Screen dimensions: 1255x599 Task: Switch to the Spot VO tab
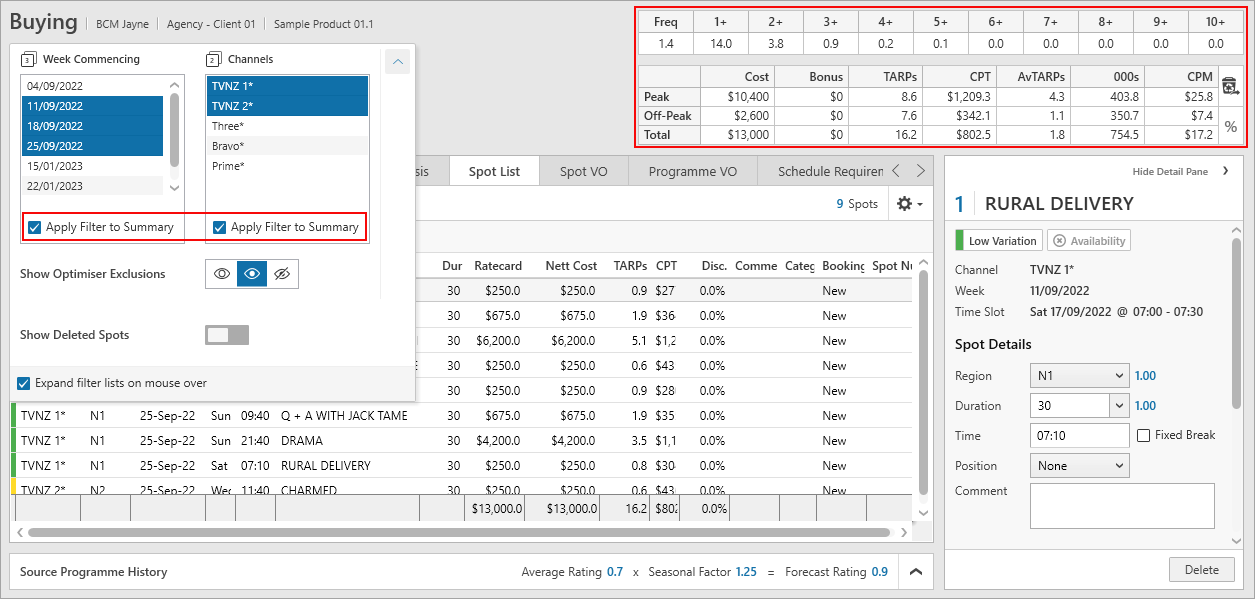(x=584, y=171)
